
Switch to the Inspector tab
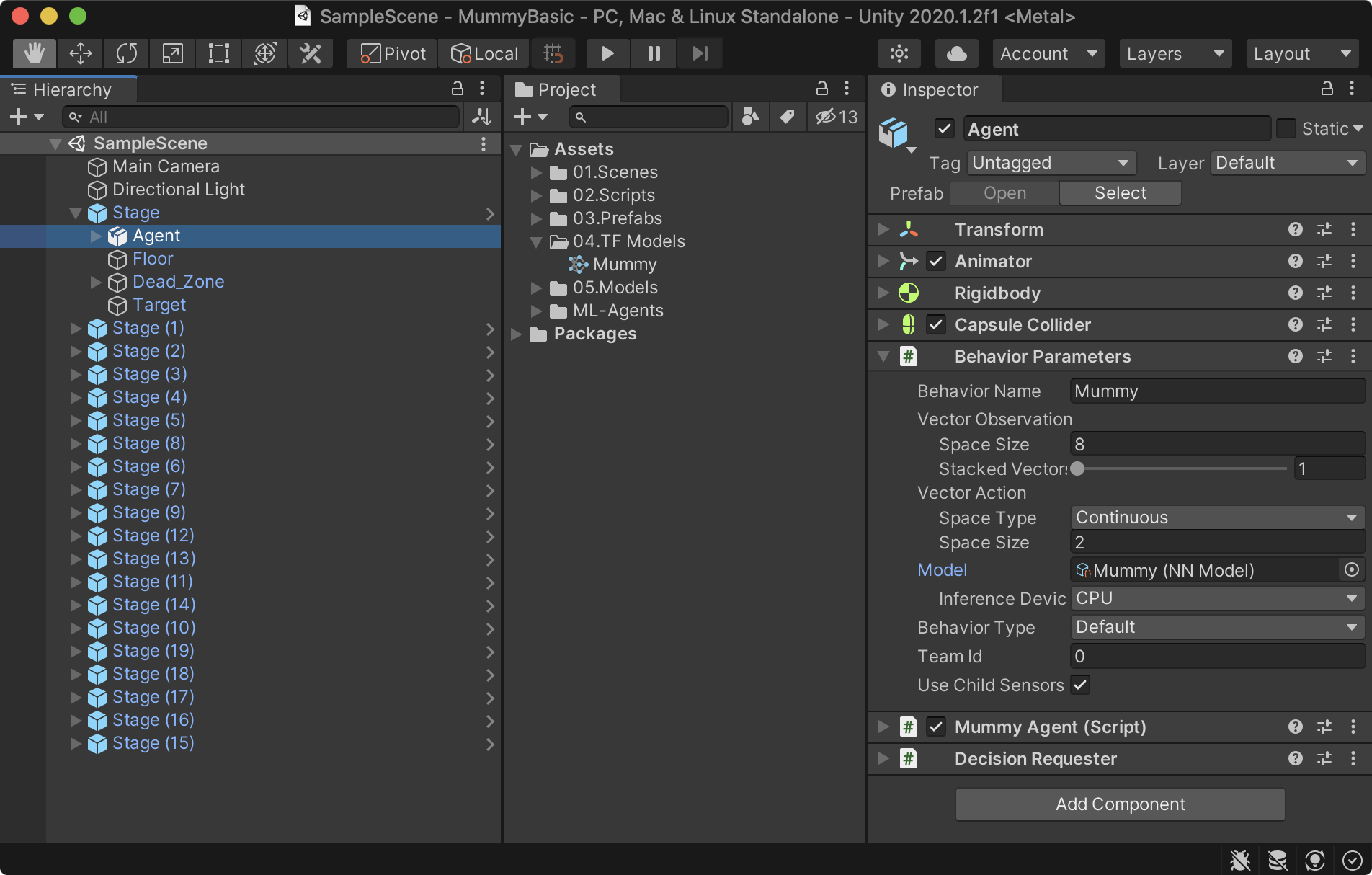[935, 89]
